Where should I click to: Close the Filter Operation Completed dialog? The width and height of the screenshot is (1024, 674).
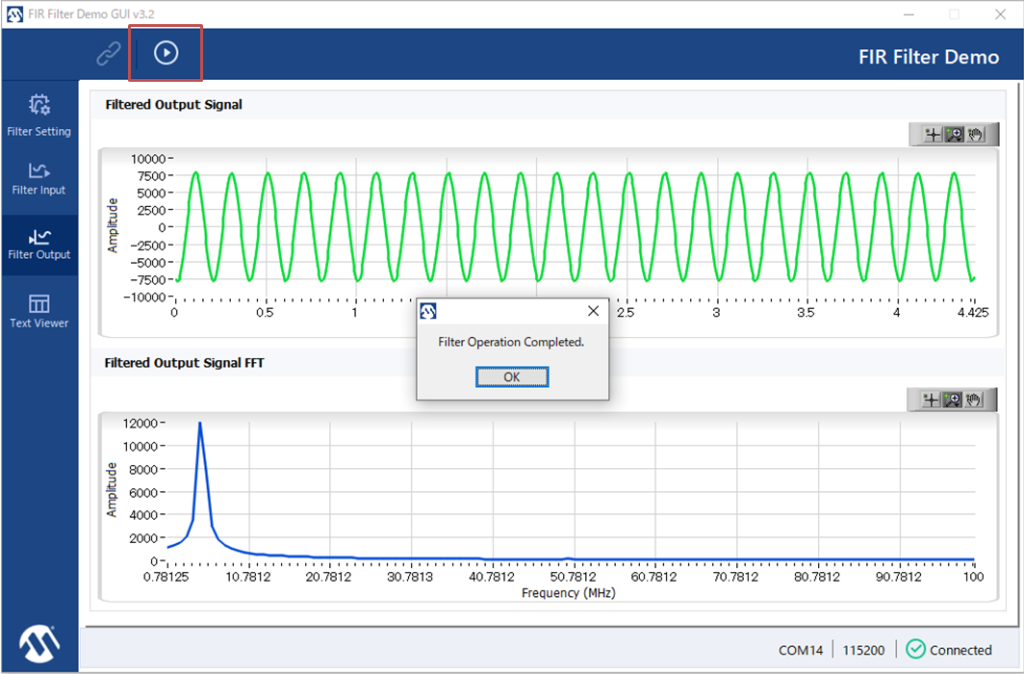click(512, 377)
